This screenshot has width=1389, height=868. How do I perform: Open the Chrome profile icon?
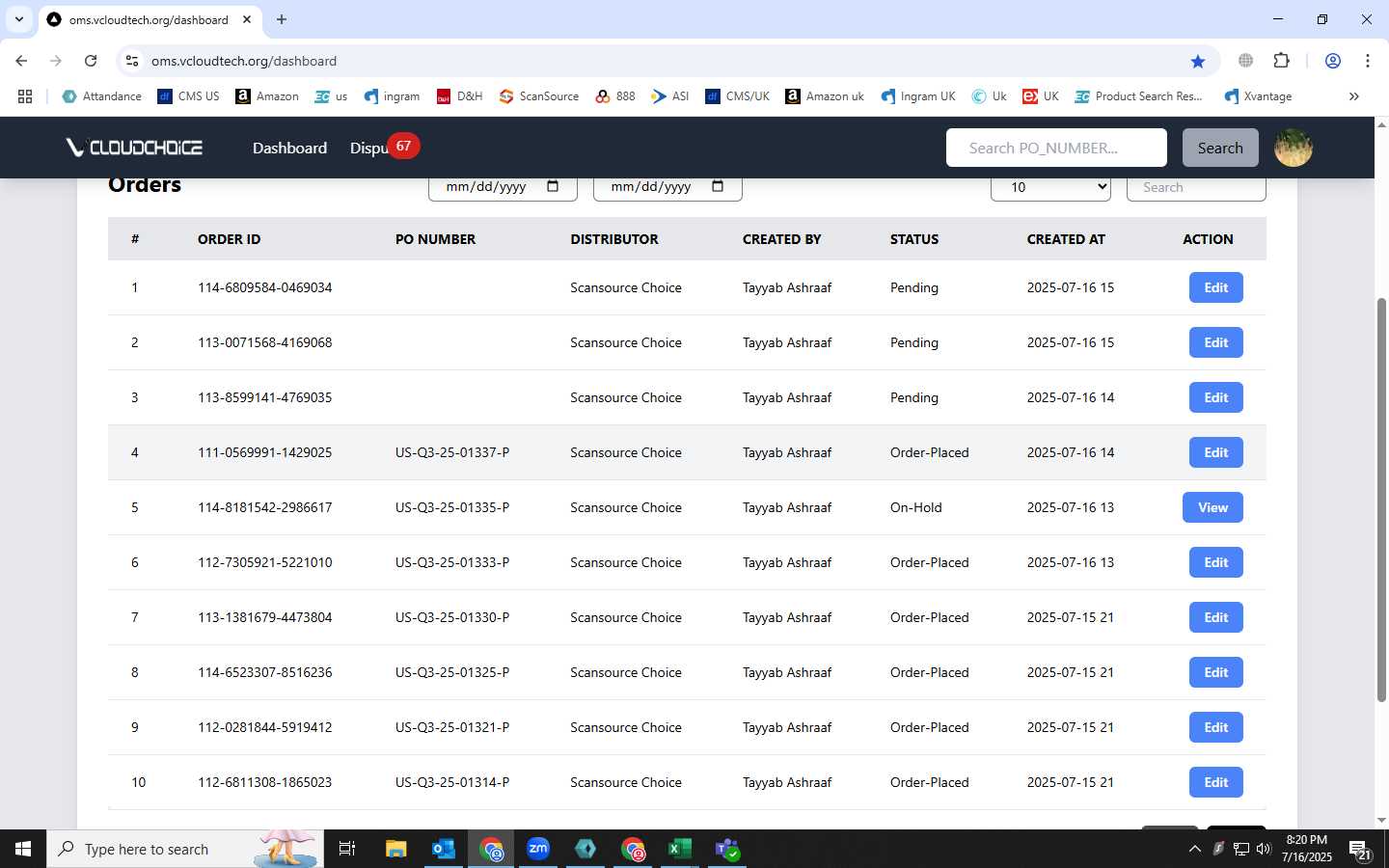(x=1333, y=61)
